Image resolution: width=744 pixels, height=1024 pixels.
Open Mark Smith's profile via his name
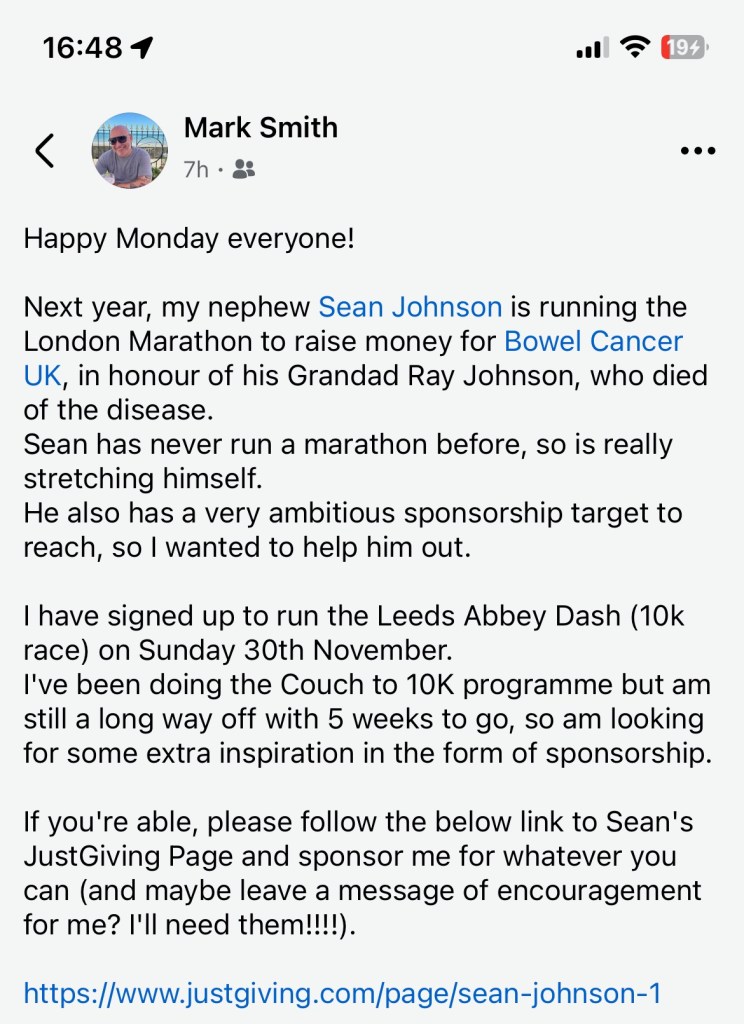(x=261, y=128)
